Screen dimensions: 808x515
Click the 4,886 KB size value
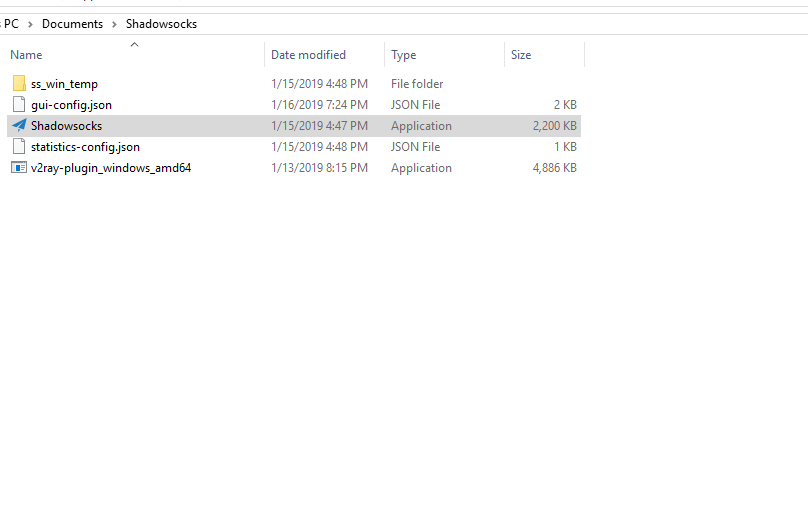tap(554, 168)
